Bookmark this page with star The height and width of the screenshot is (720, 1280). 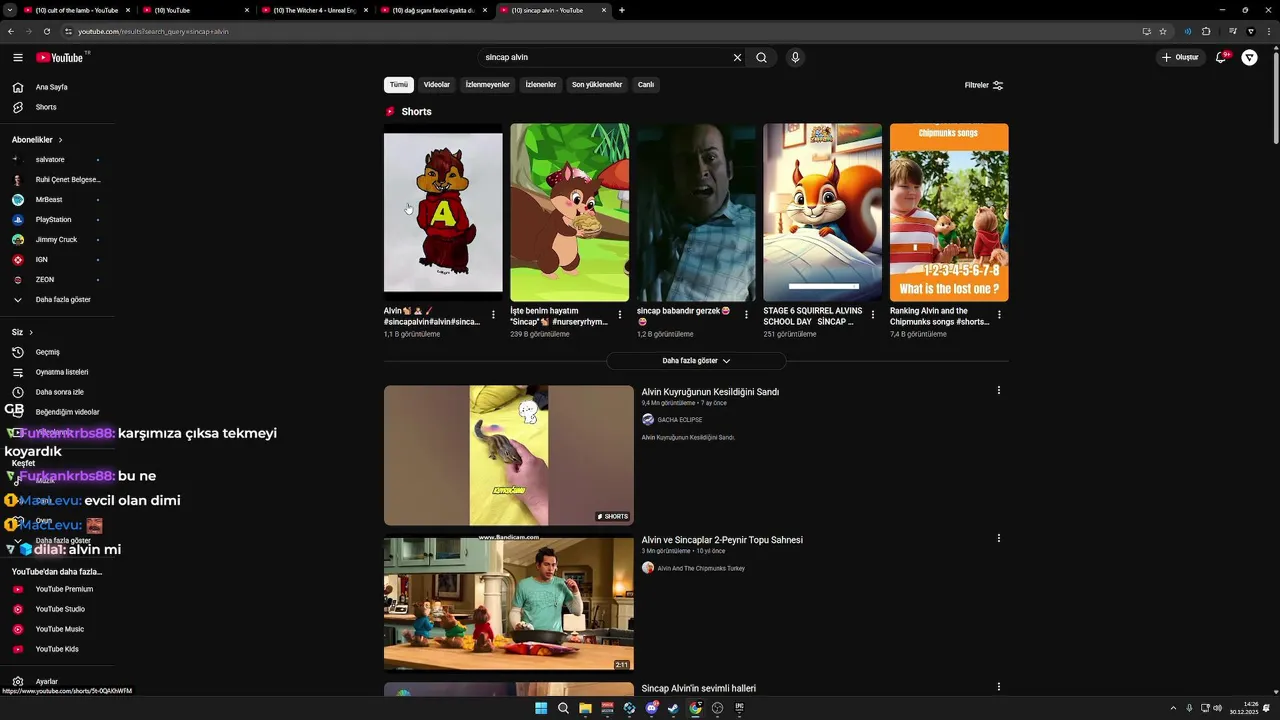click(1163, 31)
